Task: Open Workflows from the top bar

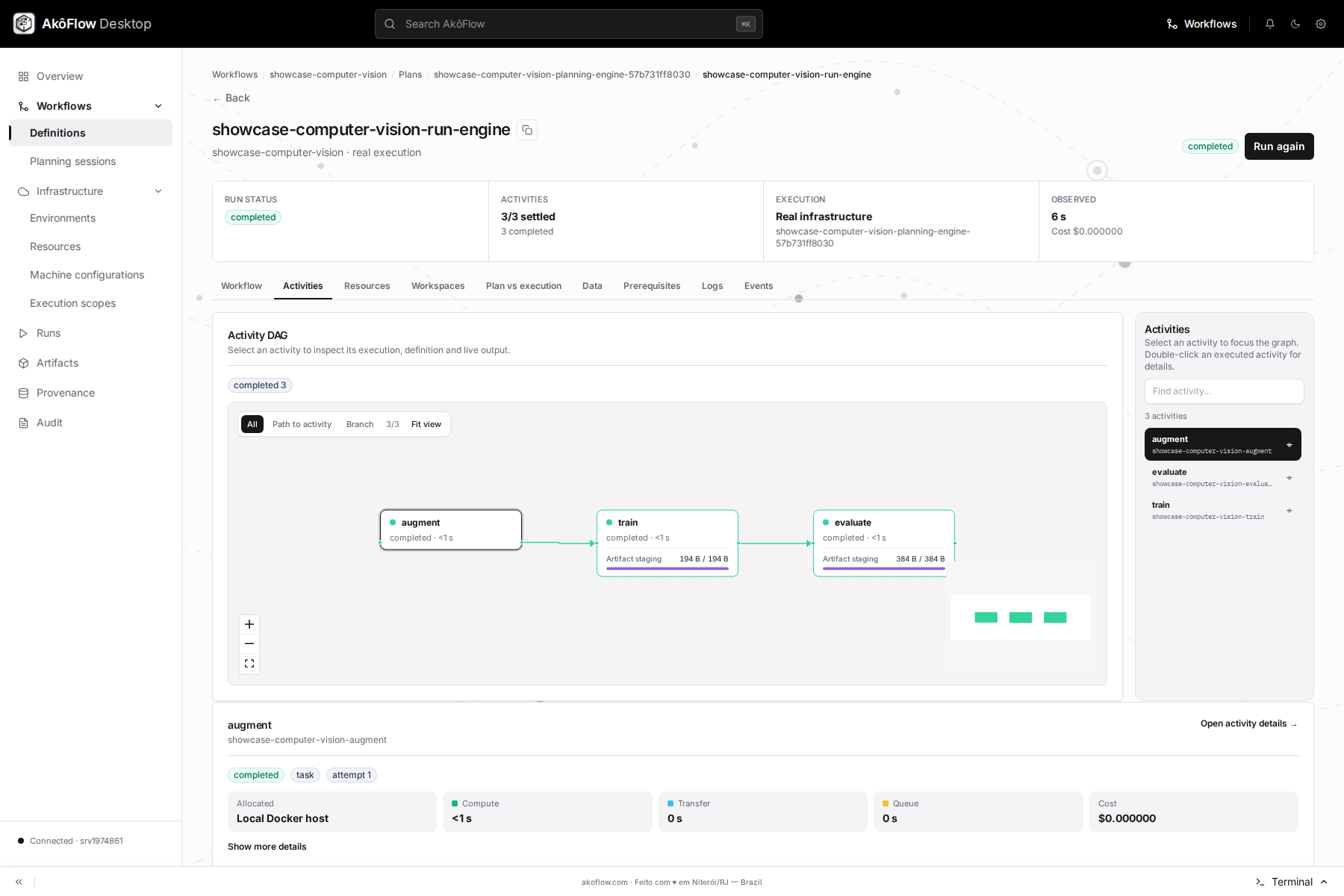Action: [x=1201, y=24]
